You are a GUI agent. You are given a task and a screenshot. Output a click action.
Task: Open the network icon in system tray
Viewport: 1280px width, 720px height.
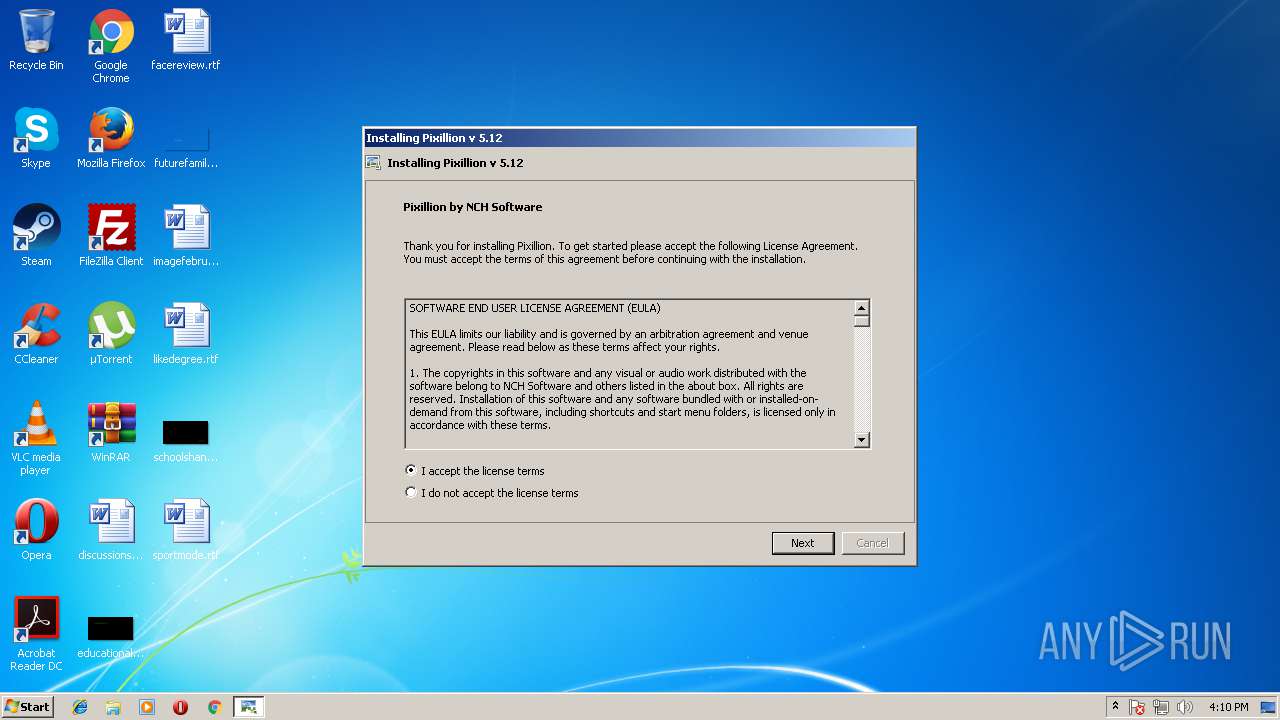tap(1161, 707)
